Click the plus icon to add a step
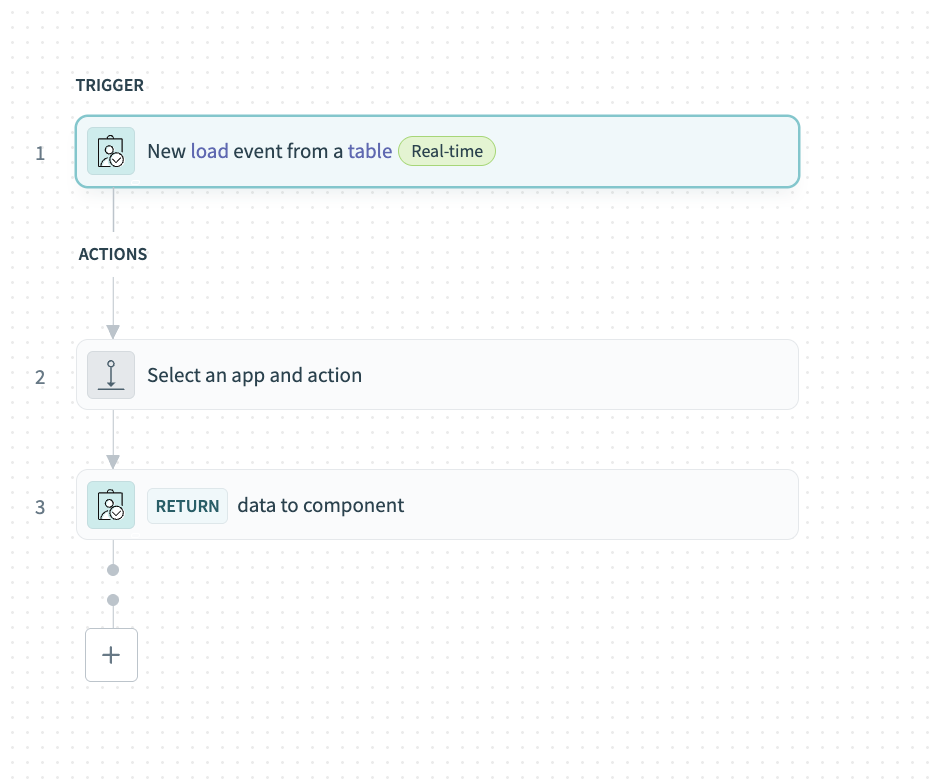Image resolution: width=938 pixels, height=784 pixels. click(111, 655)
